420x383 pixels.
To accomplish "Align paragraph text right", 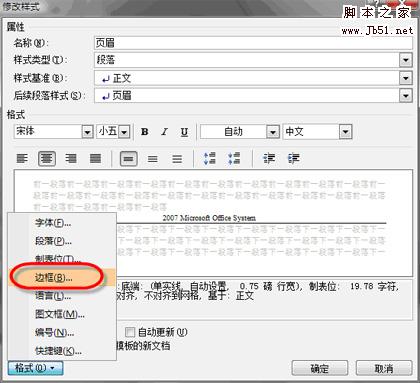I will pos(71,158).
